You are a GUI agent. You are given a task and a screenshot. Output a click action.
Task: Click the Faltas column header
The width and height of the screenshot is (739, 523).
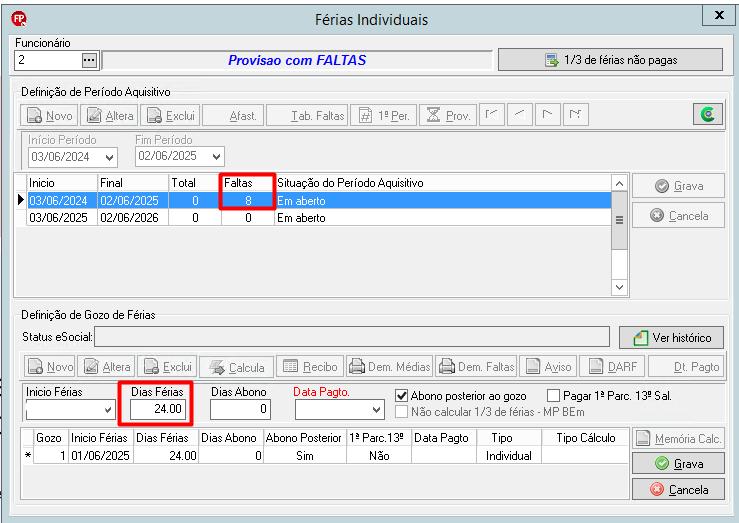point(248,183)
